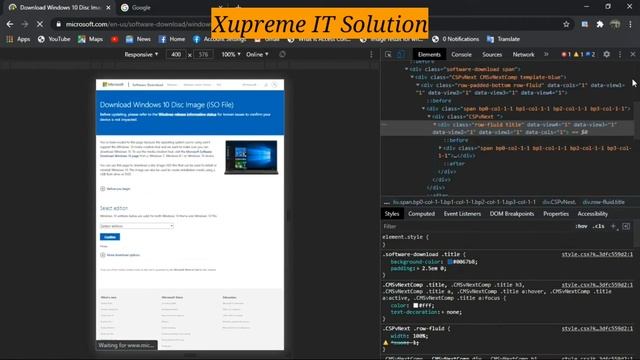This screenshot has height=360, width=640.
Task: Collapse the software-download span div node
Action: pos(407,69)
